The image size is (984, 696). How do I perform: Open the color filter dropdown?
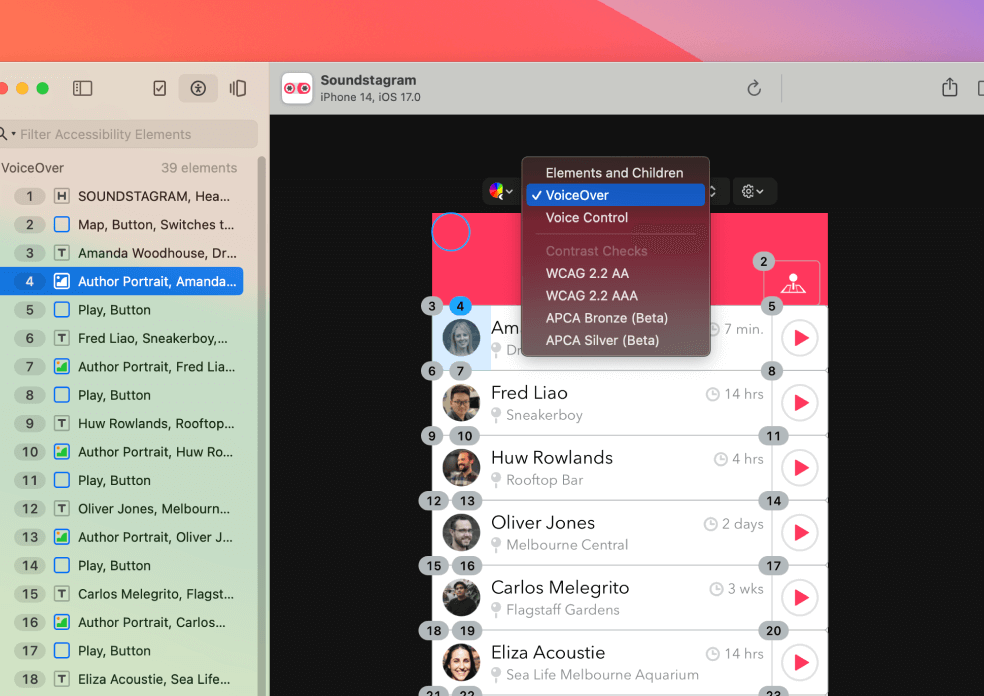501,191
